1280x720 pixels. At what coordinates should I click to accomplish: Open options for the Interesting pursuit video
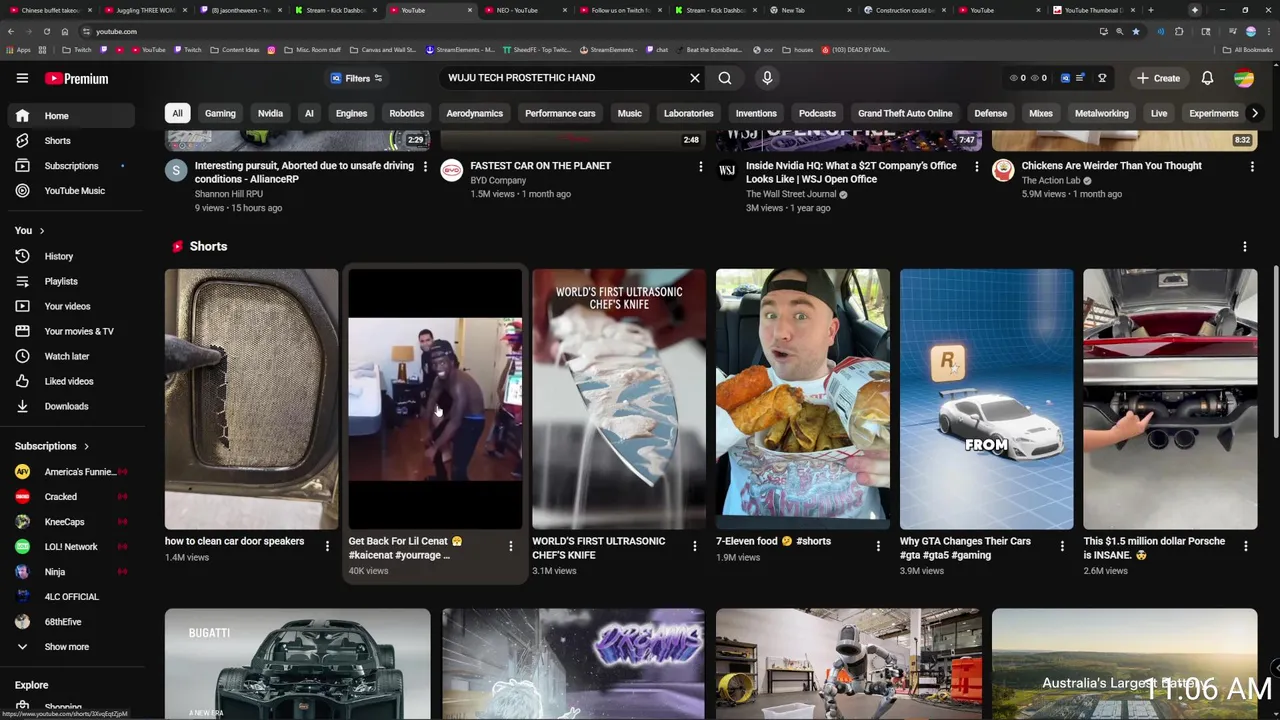click(425, 167)
